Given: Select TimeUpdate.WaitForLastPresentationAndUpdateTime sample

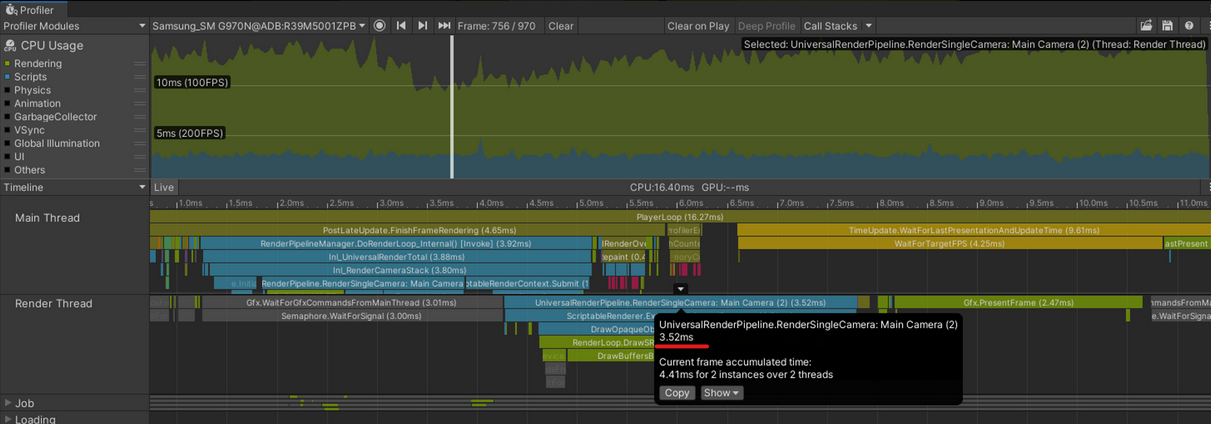Looking at the screenshot, I should pyautogui.click(x=974, y=230).
